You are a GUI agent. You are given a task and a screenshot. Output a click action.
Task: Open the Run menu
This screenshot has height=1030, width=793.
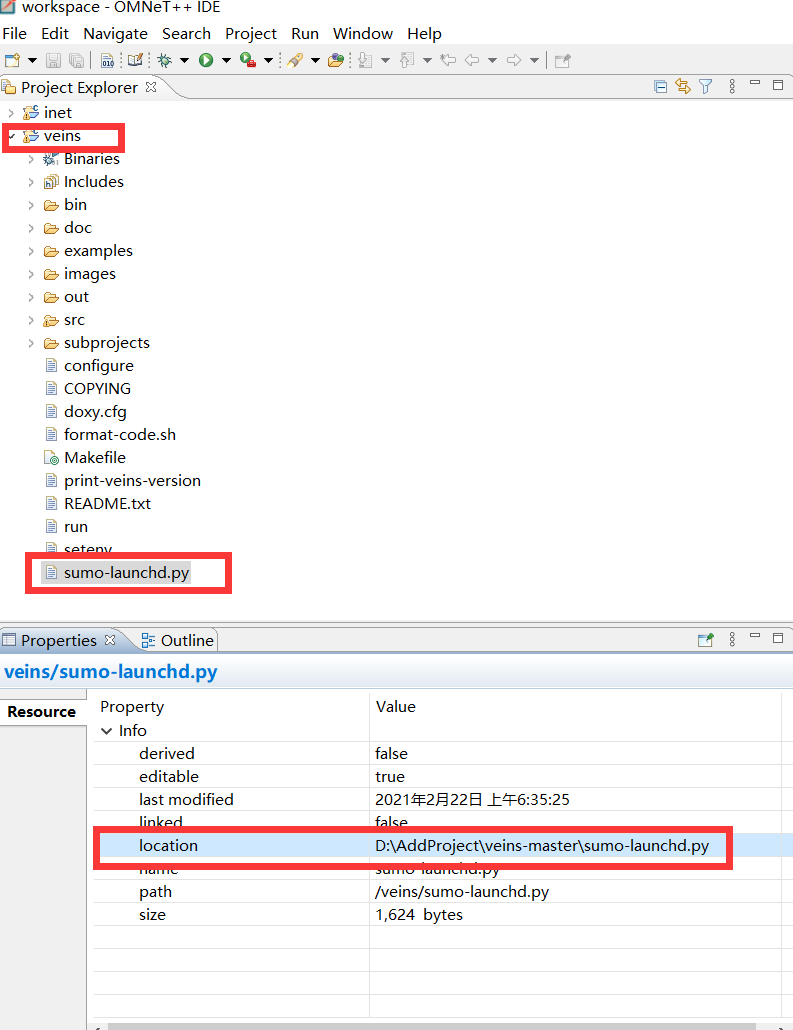pyautogui.click(x=305, y=34)
